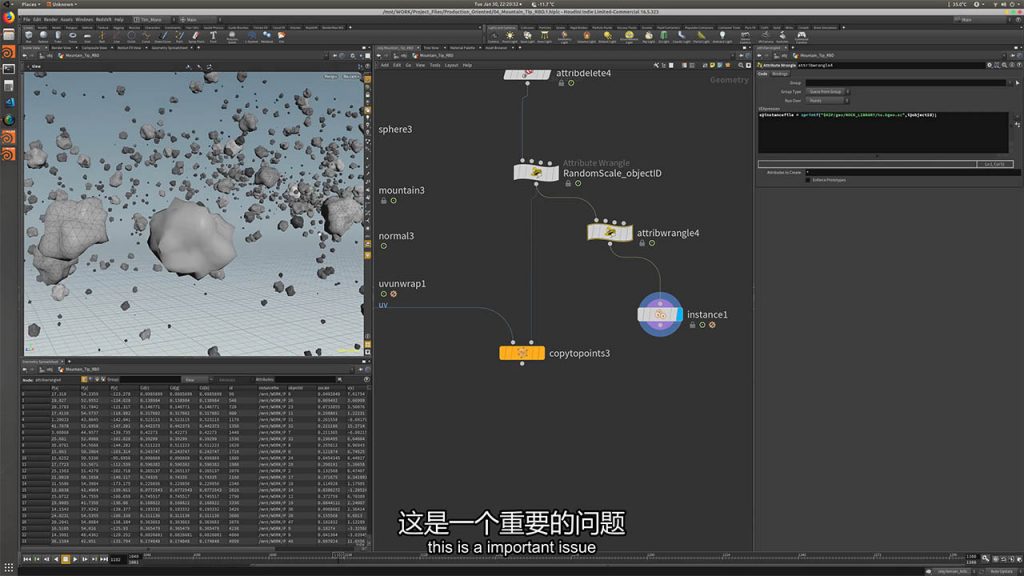Toggle the lock flag on attribdelete4 node
Screen dimensions: 1024x576
click(x=560, y=83)
